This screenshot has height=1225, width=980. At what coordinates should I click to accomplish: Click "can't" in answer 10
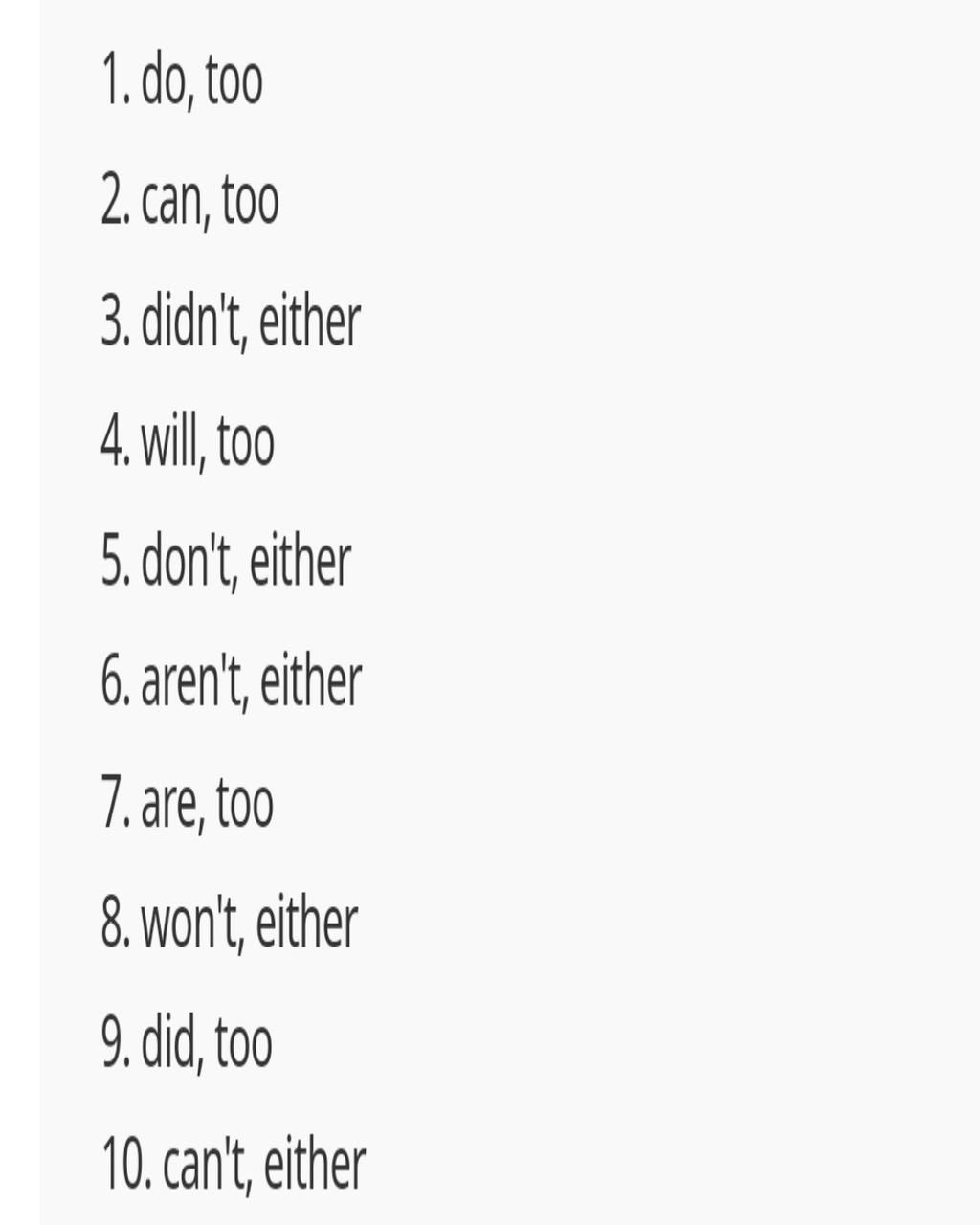207,1165
